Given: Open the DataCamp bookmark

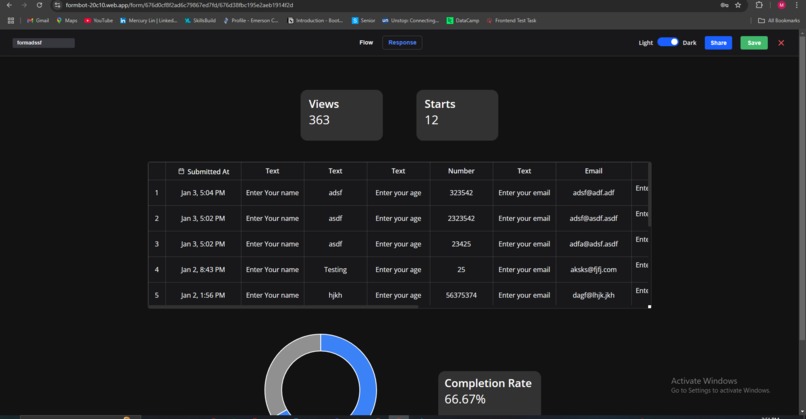Looking at the screenshot, I should coord(463,21).
